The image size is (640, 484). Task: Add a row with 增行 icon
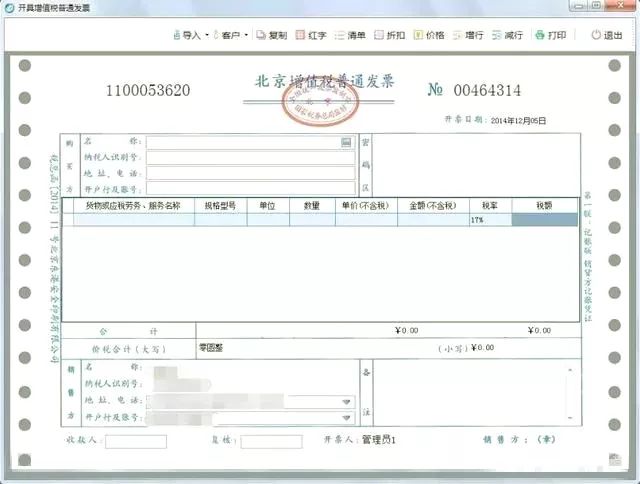[457, 36]
